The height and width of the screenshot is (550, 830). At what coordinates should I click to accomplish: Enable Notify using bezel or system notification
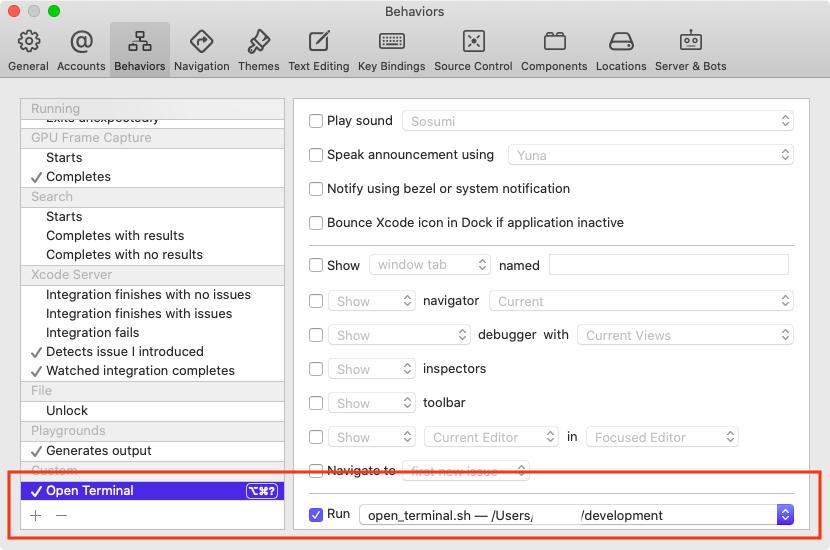click(x=316, y=189)
